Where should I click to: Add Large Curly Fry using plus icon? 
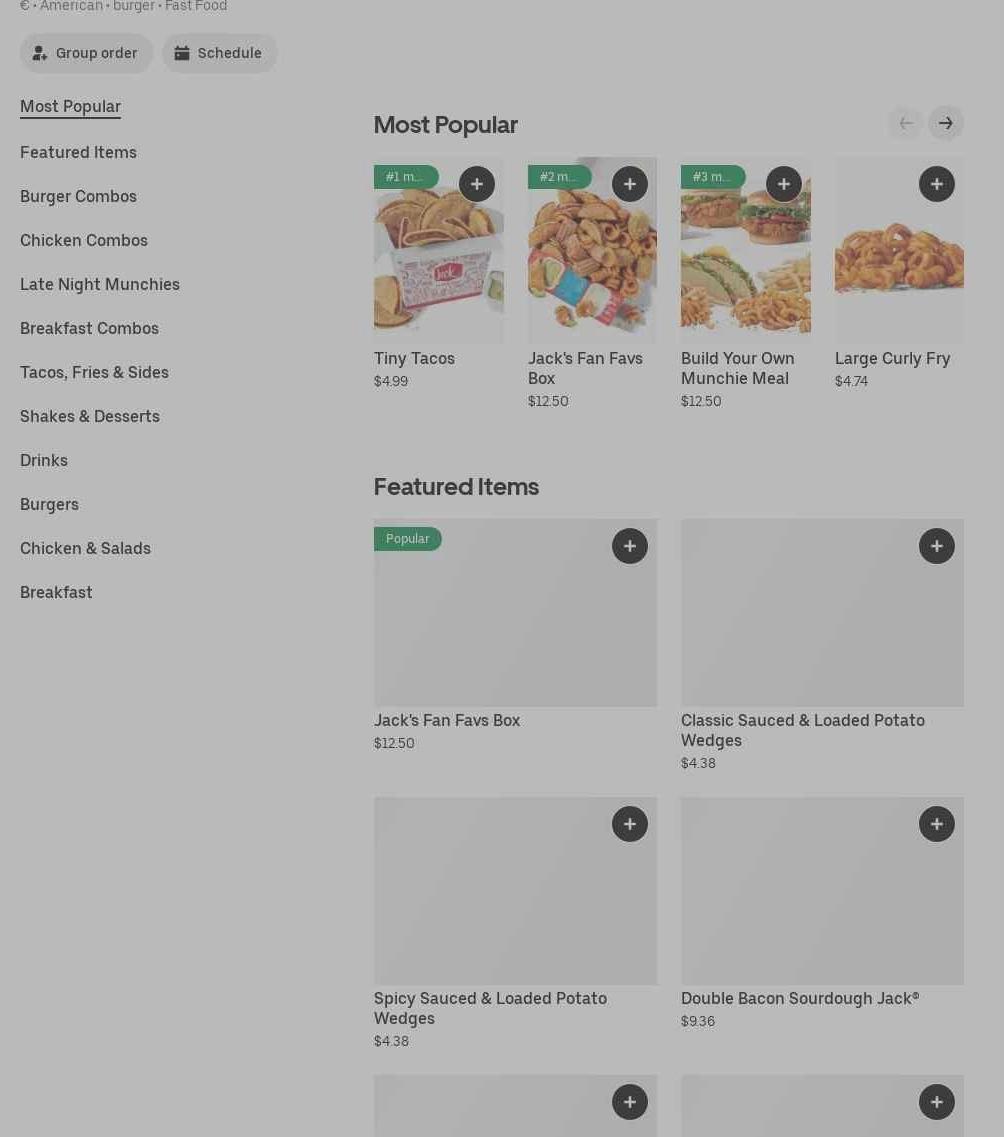click(936, 184)
